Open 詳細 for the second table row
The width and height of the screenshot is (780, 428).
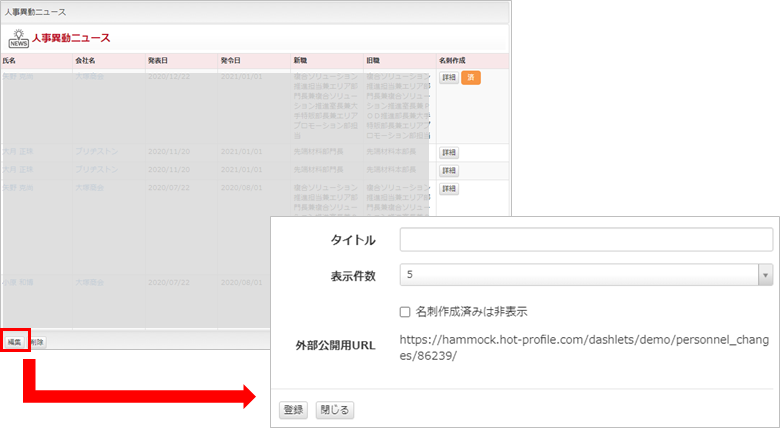pos(449,153)
